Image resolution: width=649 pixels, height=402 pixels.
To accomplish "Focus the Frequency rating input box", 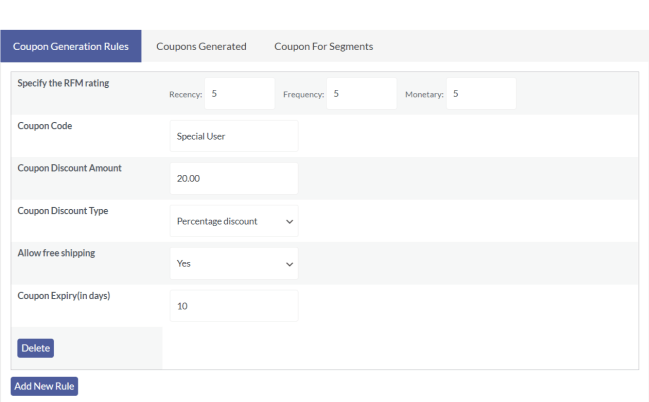I will 361,94.
